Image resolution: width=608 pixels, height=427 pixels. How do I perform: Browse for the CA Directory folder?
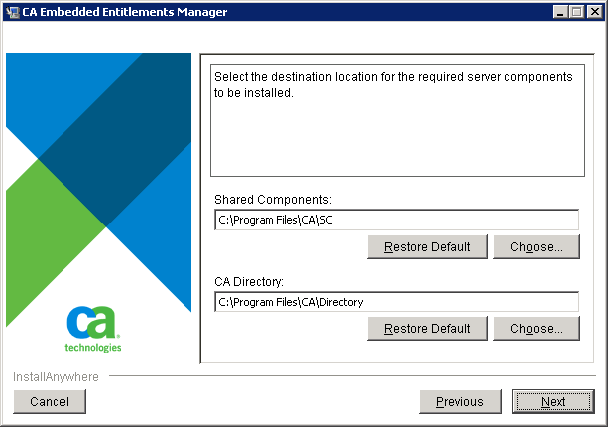point(536,328)
